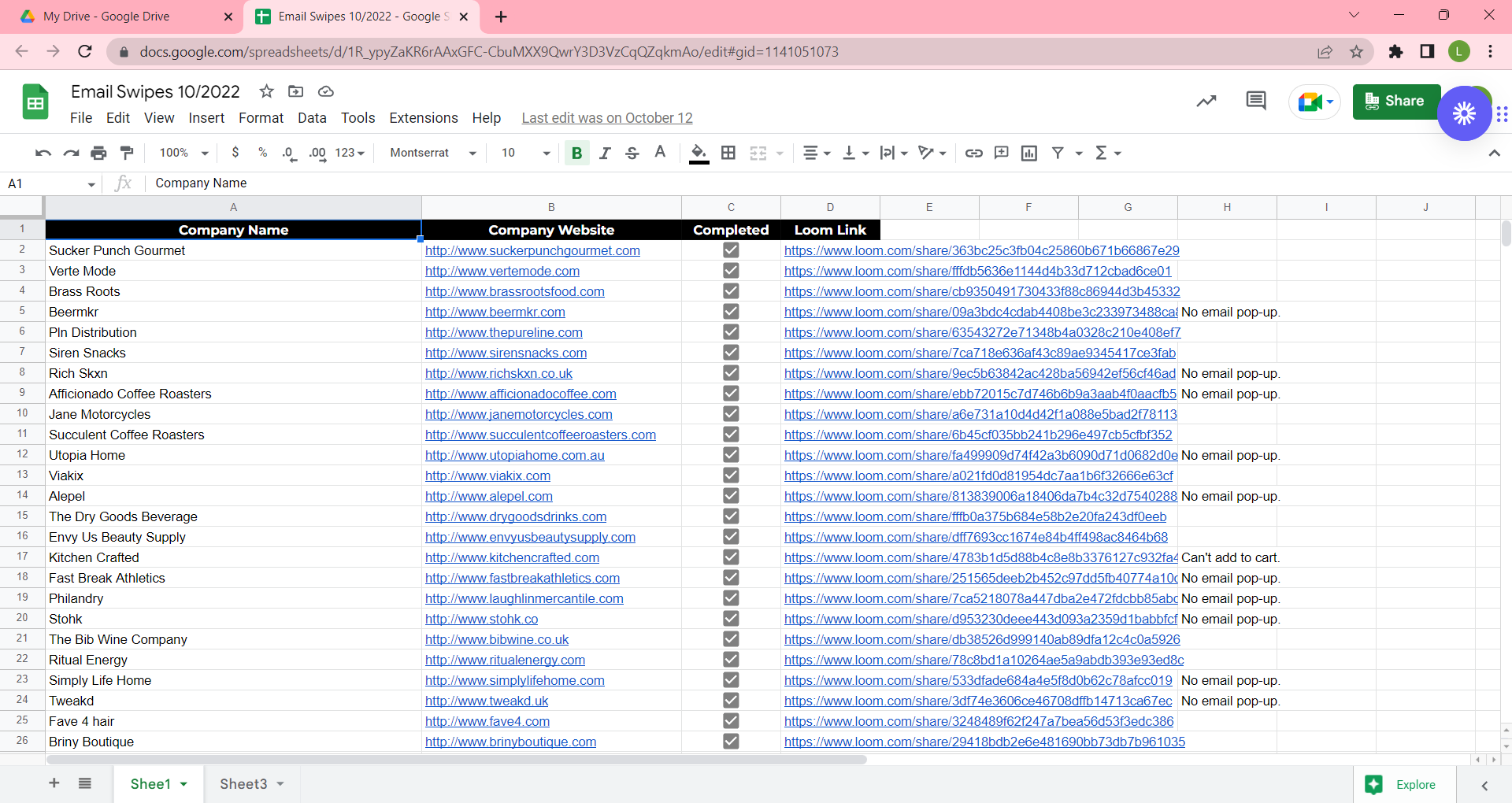Image resolution: width=1512 pixels, height=803 pixels.
Task: Uncheck Completed for Sucker Punch Gourmet
Action: pos(731,250)
